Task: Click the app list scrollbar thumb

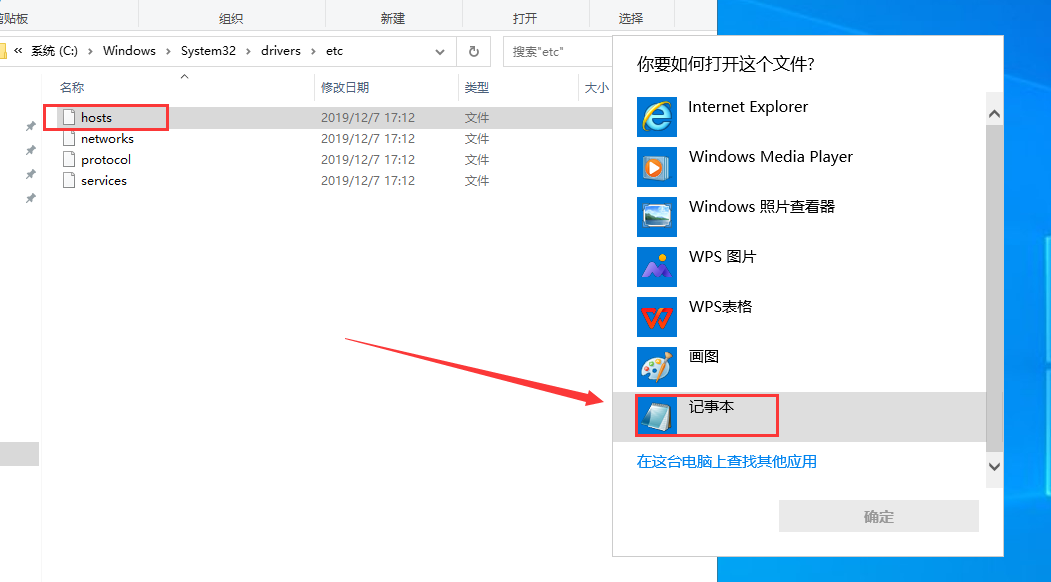Action: [995, 288]
